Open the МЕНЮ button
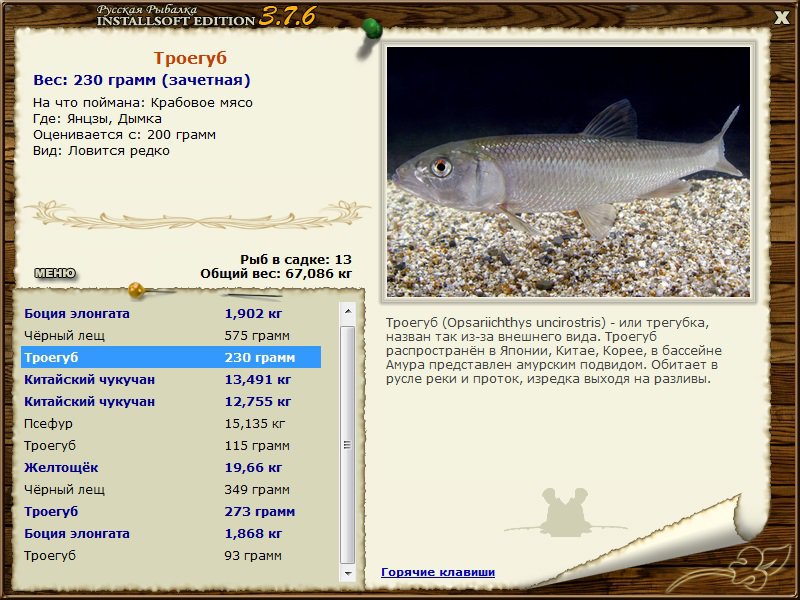 55,273
